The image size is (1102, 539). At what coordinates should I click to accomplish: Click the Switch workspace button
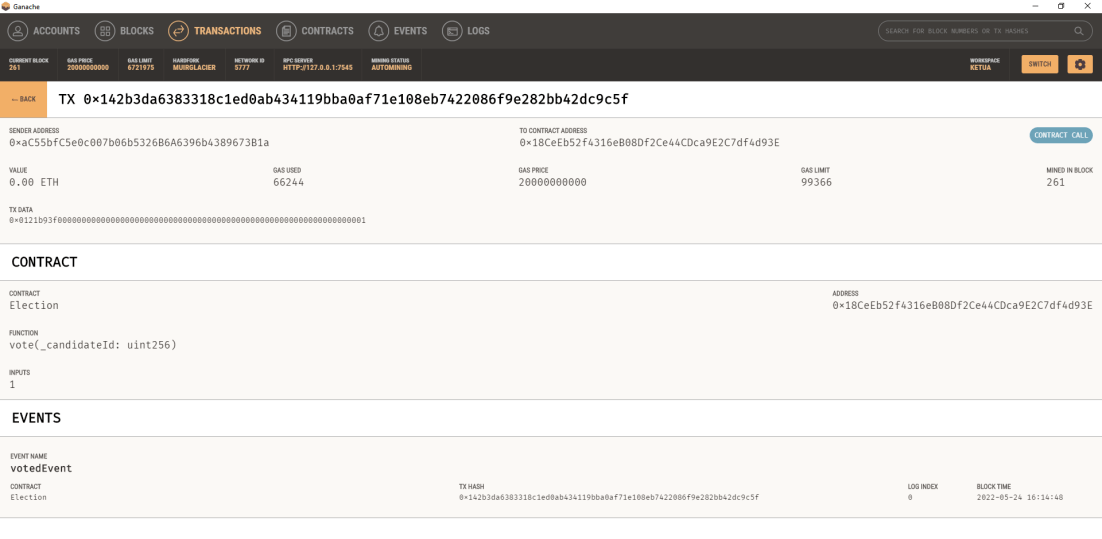click(x=1040, y=64)
